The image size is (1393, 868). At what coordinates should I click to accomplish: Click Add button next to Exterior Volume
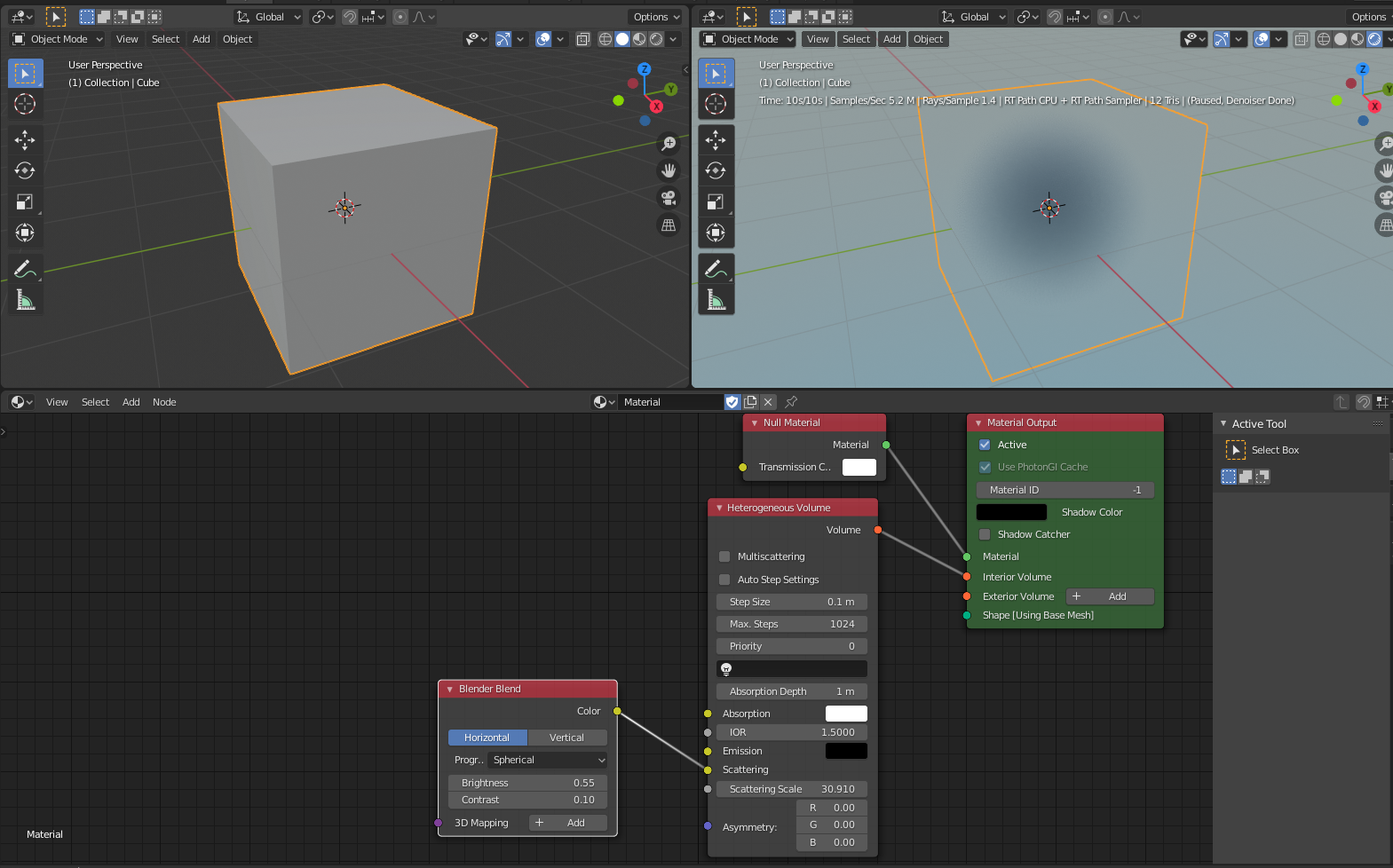pos(1109,596)
